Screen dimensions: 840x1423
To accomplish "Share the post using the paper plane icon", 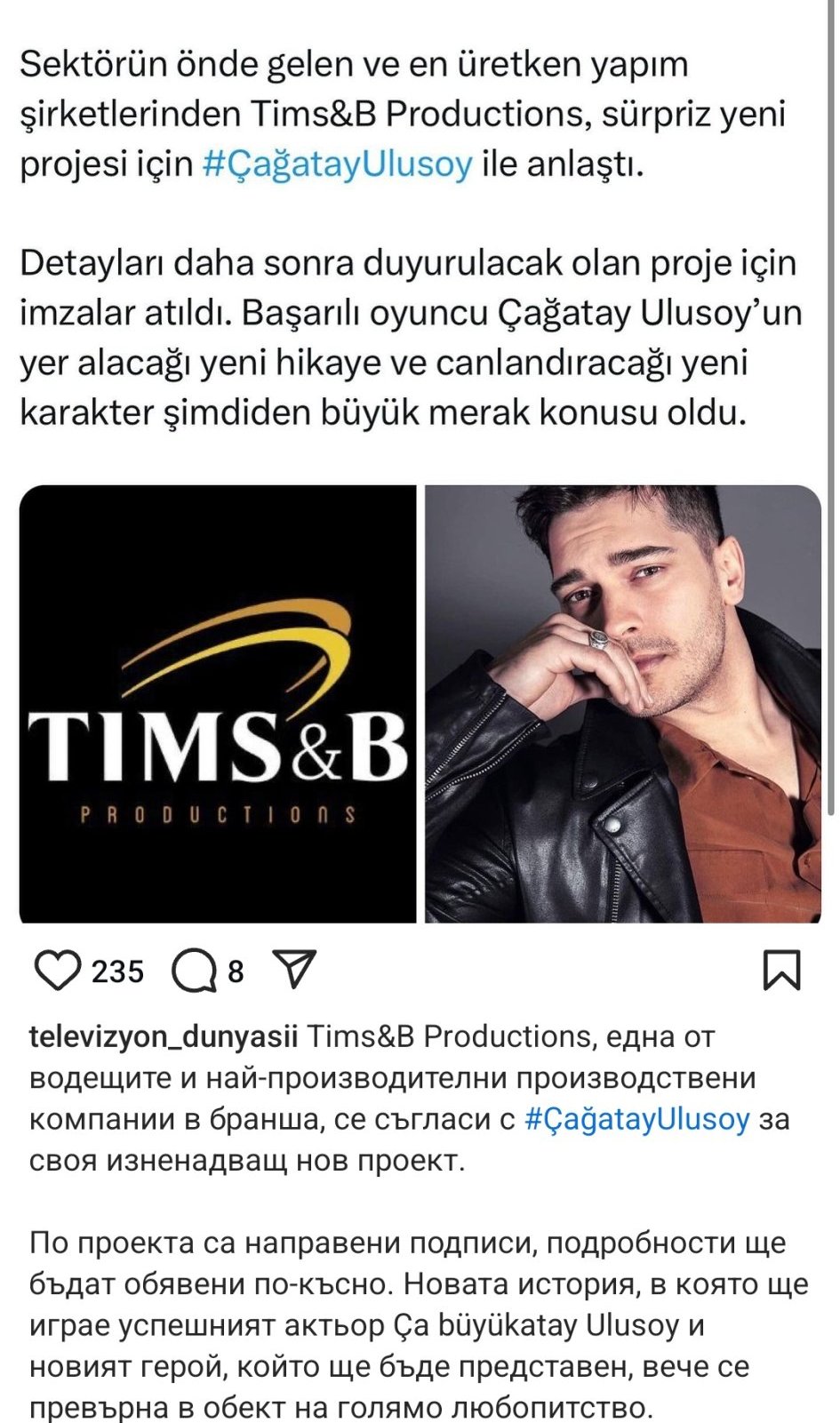I will (294, 970).
